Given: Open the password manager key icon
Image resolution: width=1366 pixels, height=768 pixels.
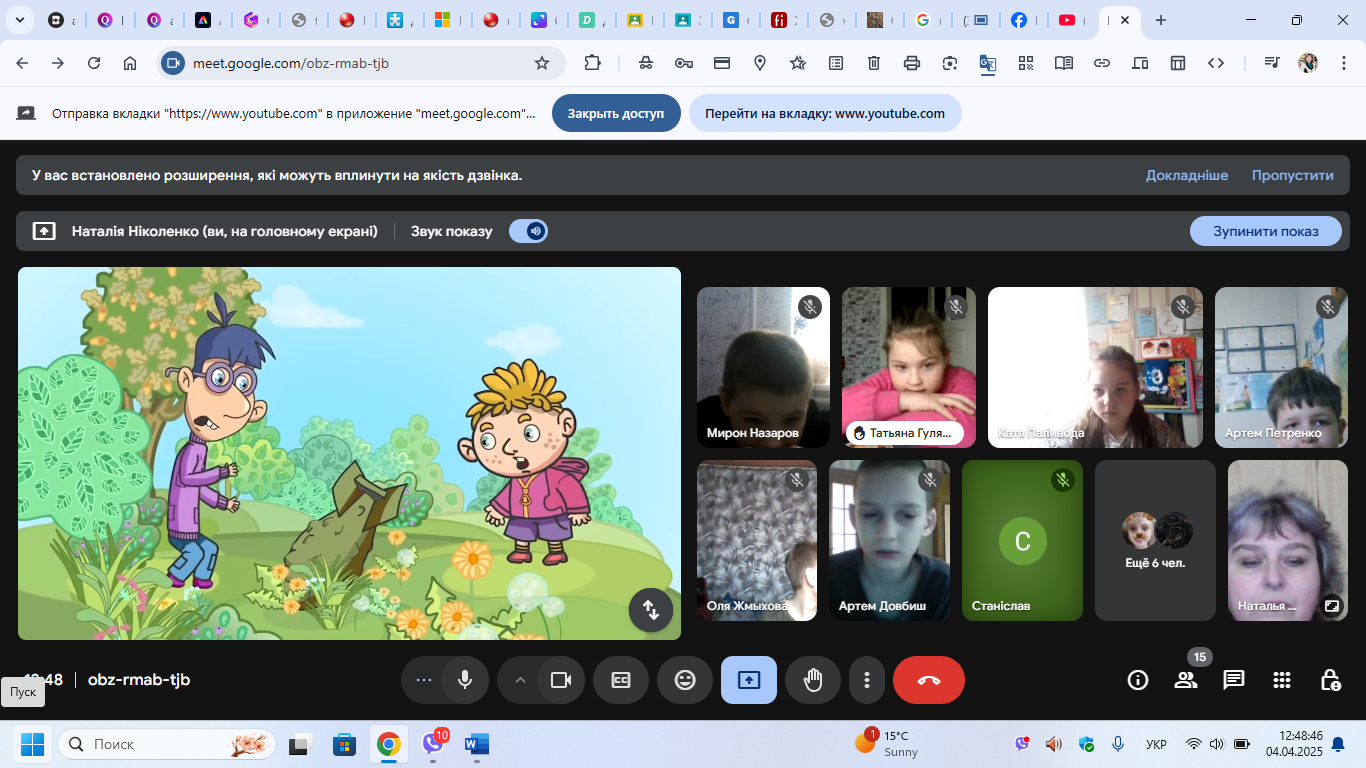Looking at the screenshot, I should click(x=684, y=63).
